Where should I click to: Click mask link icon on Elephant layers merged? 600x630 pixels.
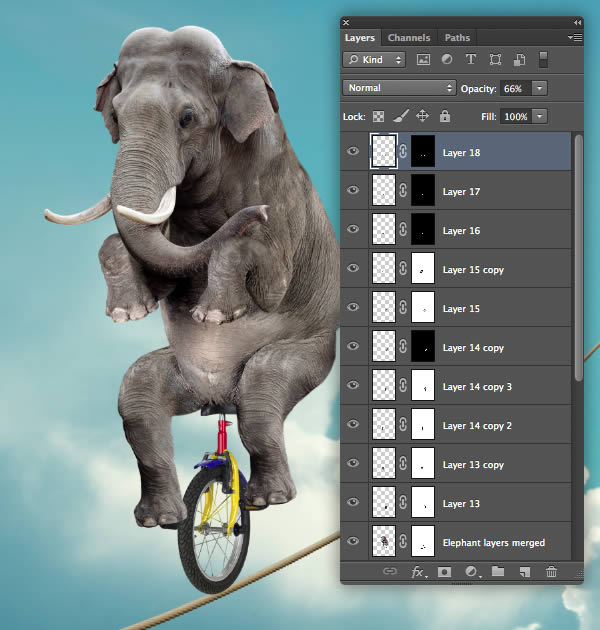403,541
